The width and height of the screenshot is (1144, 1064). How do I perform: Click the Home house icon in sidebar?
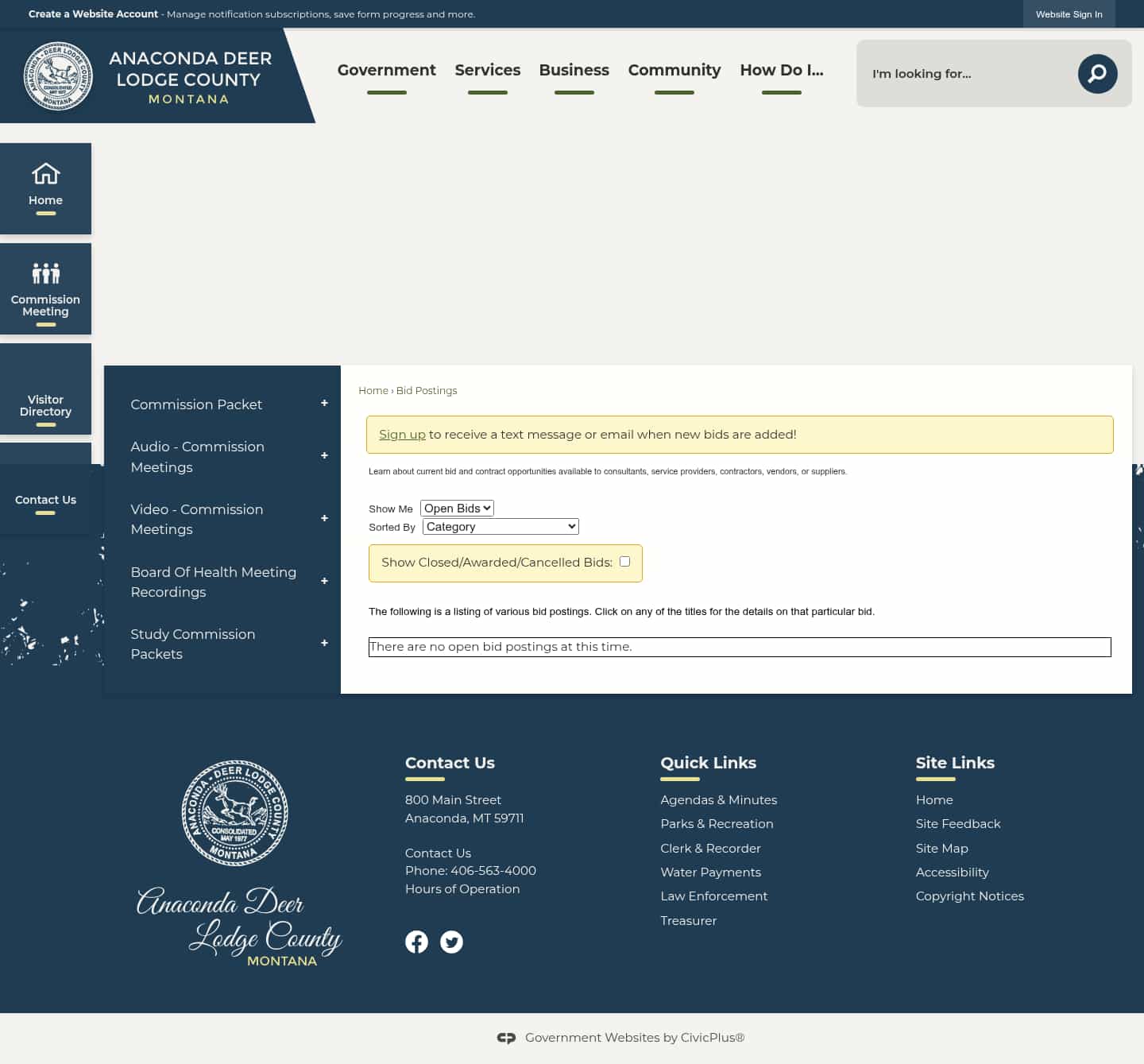point(45,173)
